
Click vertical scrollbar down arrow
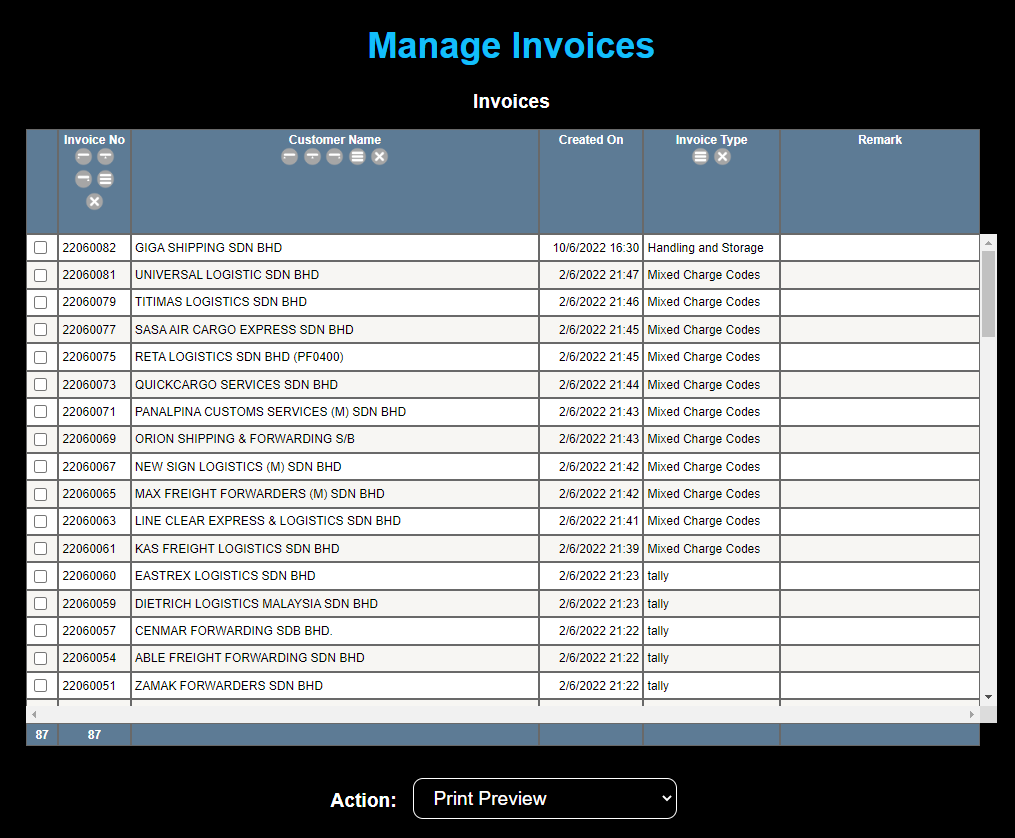[988, 697]
